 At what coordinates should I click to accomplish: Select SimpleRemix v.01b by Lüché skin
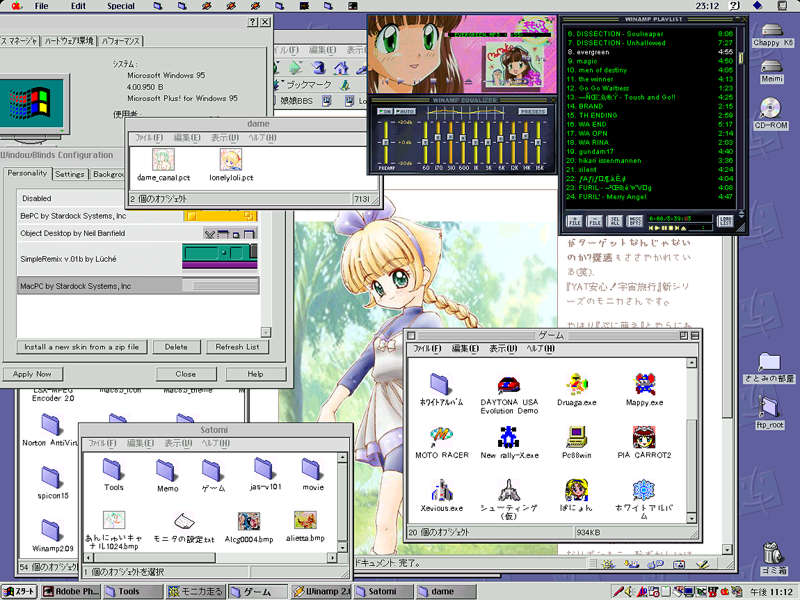[138, 259]
